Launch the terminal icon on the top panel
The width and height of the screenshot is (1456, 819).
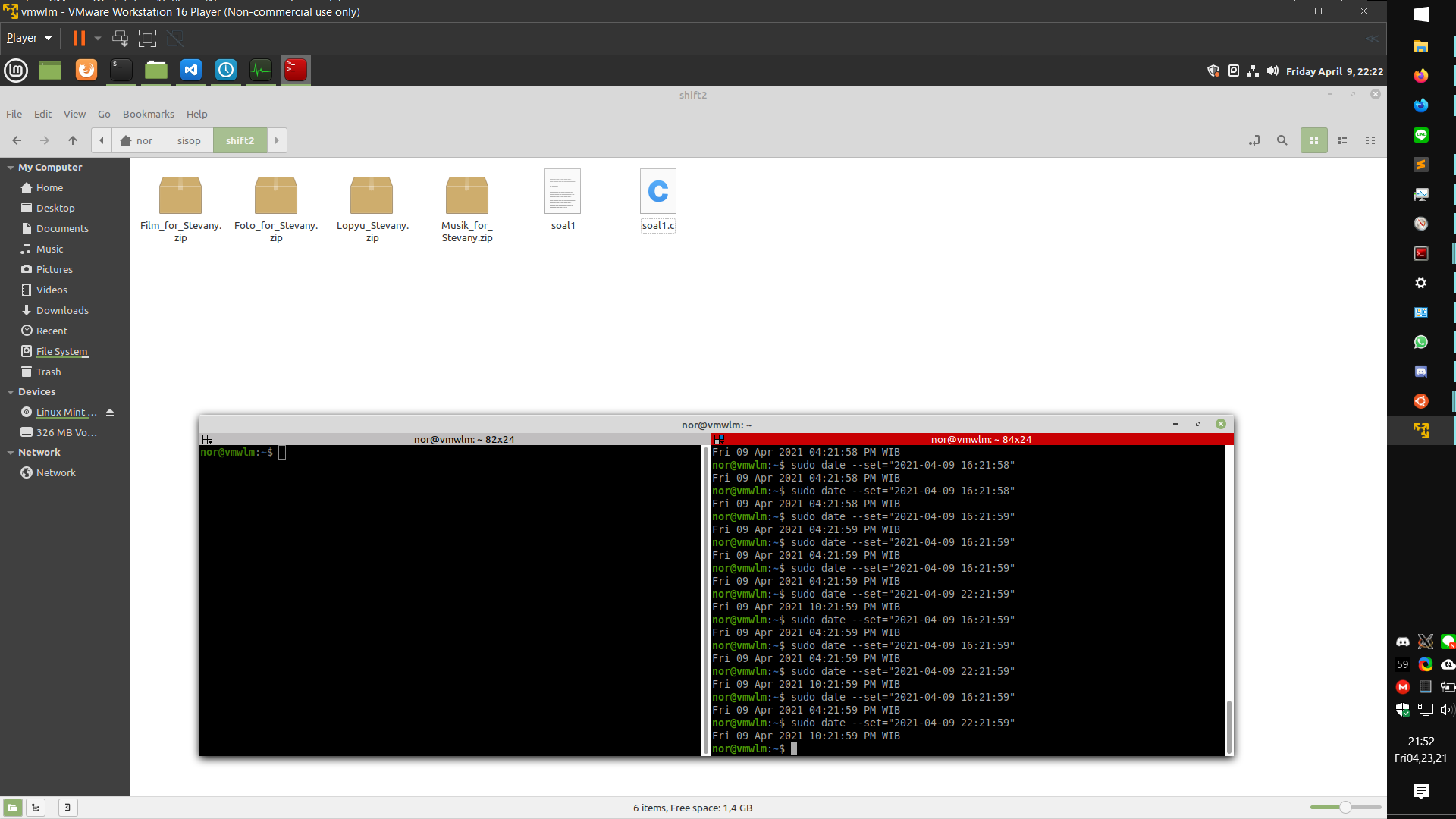click(x=121, y=70)
